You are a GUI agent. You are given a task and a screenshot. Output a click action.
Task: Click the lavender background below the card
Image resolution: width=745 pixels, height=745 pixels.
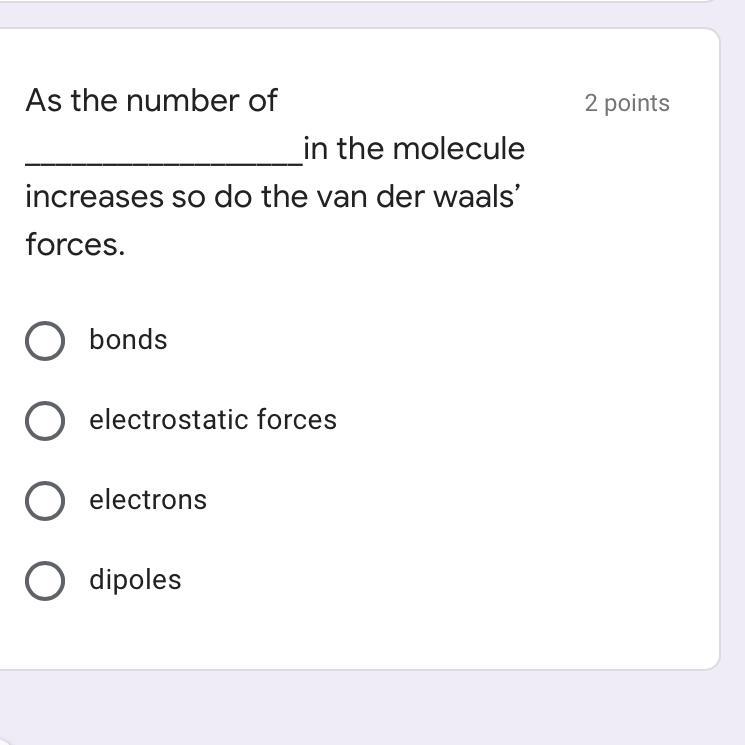[x=372, y=708]
